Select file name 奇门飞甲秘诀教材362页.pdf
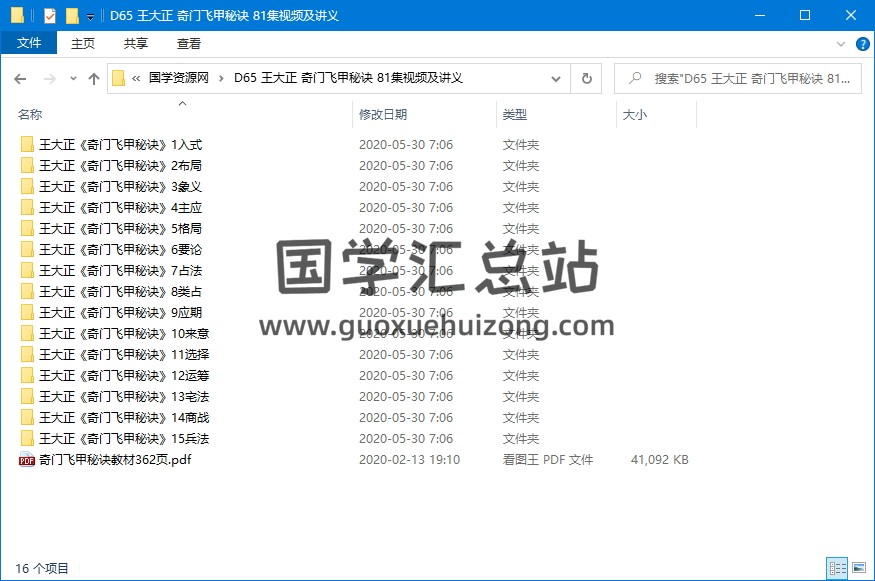Viewport: 875px width, 581px height. (x=115, y=460)
